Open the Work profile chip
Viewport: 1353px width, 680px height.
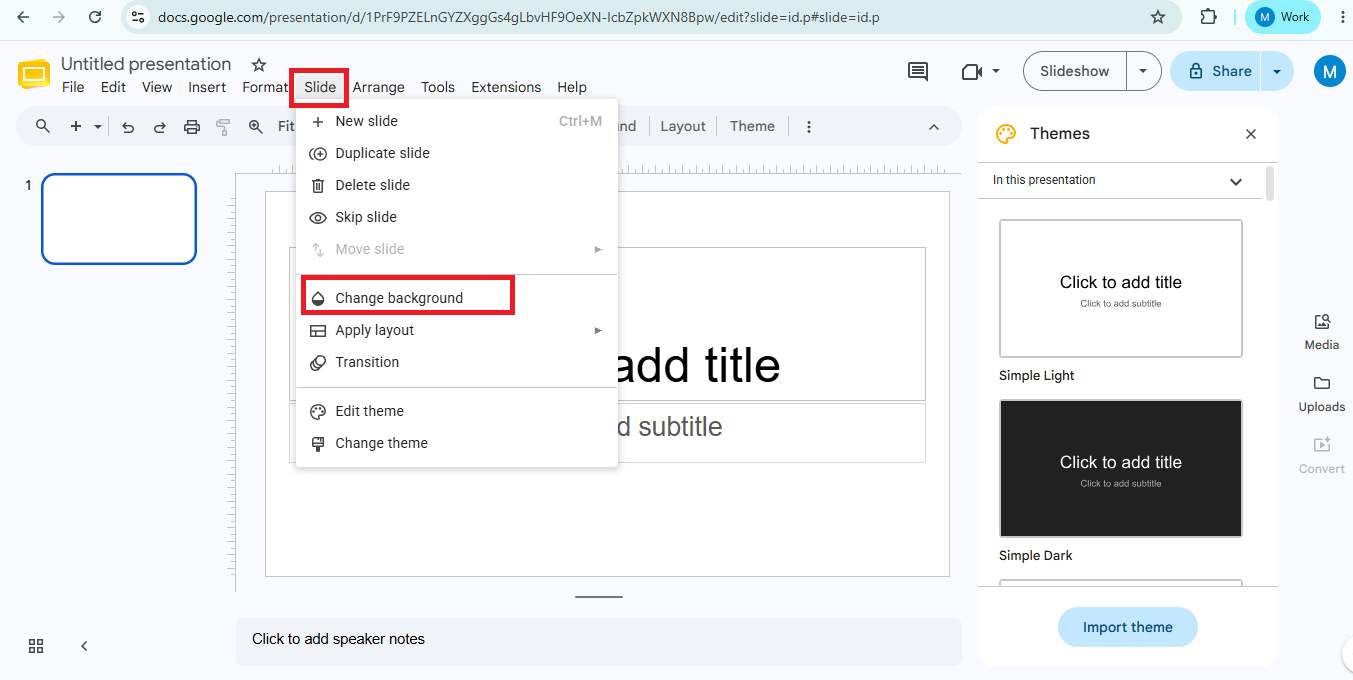(x=1283, y=17)
